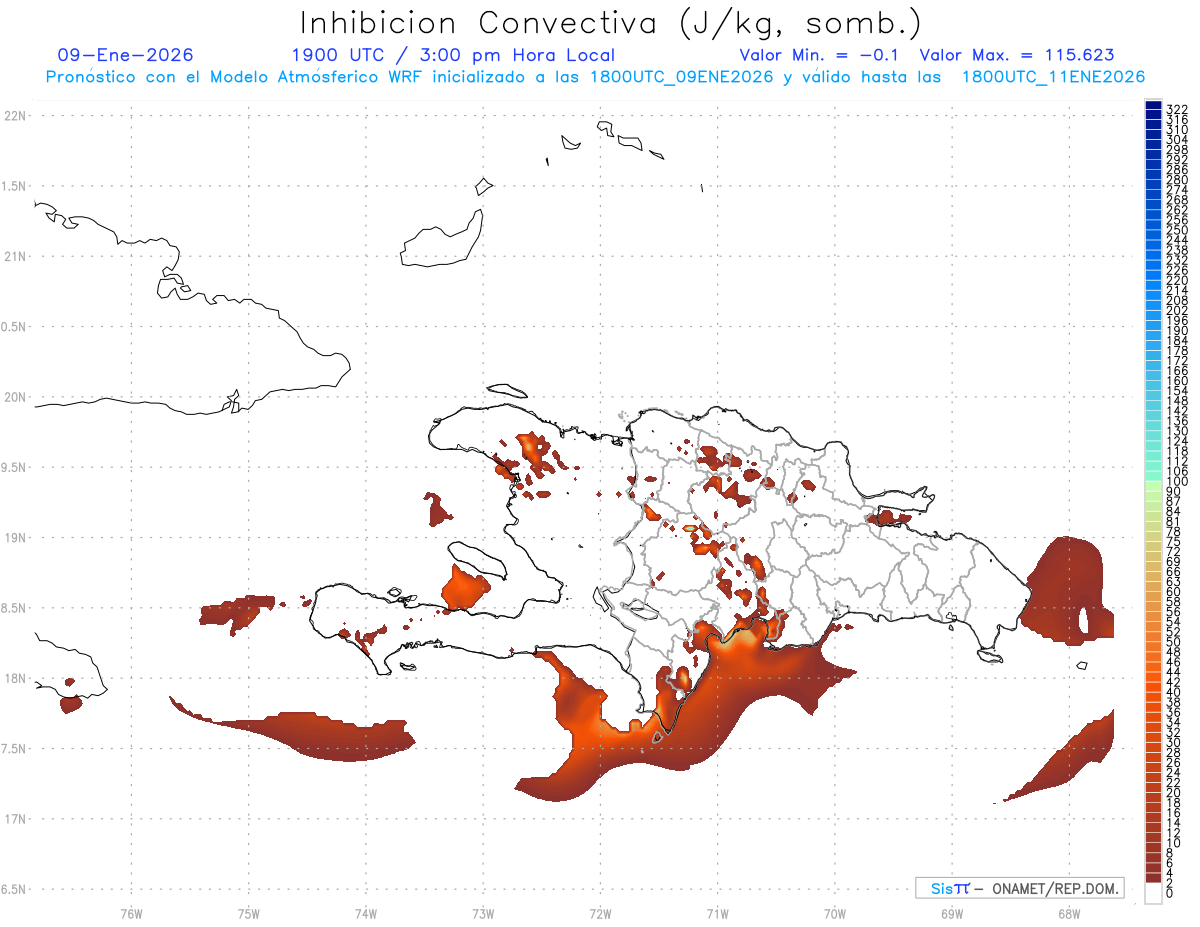1200x927 pixels.
Task: Click the '21N' latitude label
Action: (15, 257)
